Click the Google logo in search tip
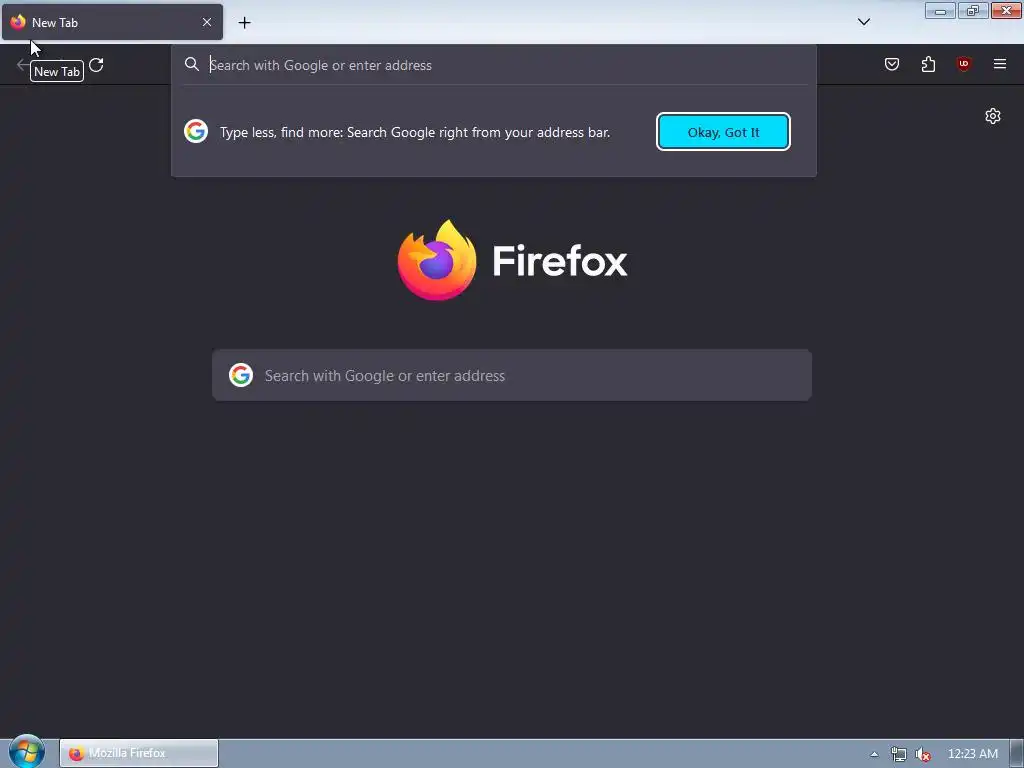 tap(196, 131)
